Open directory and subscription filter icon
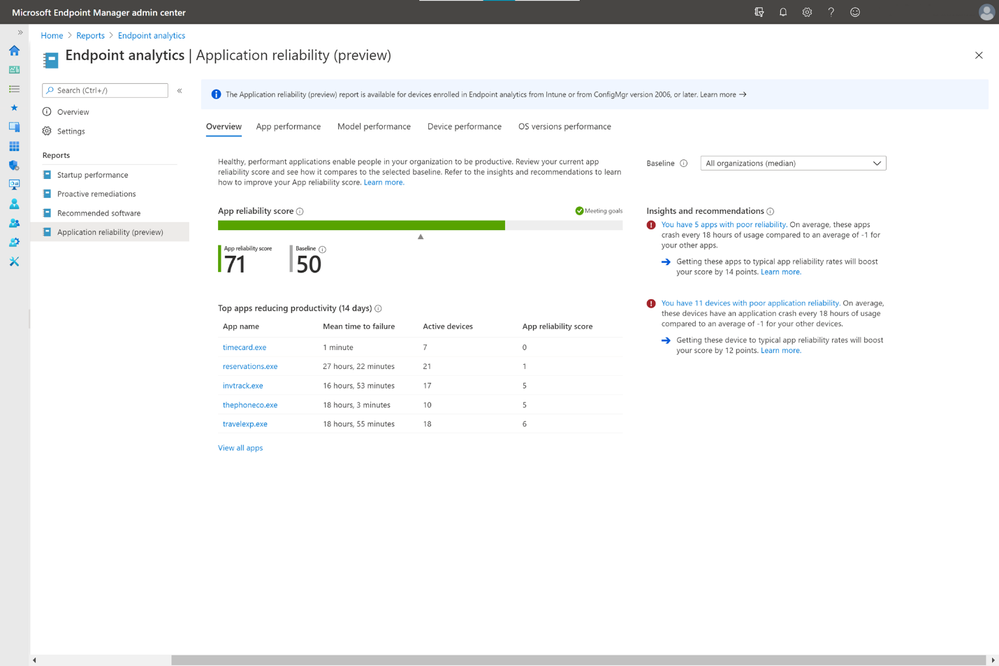 click(759, 12)
